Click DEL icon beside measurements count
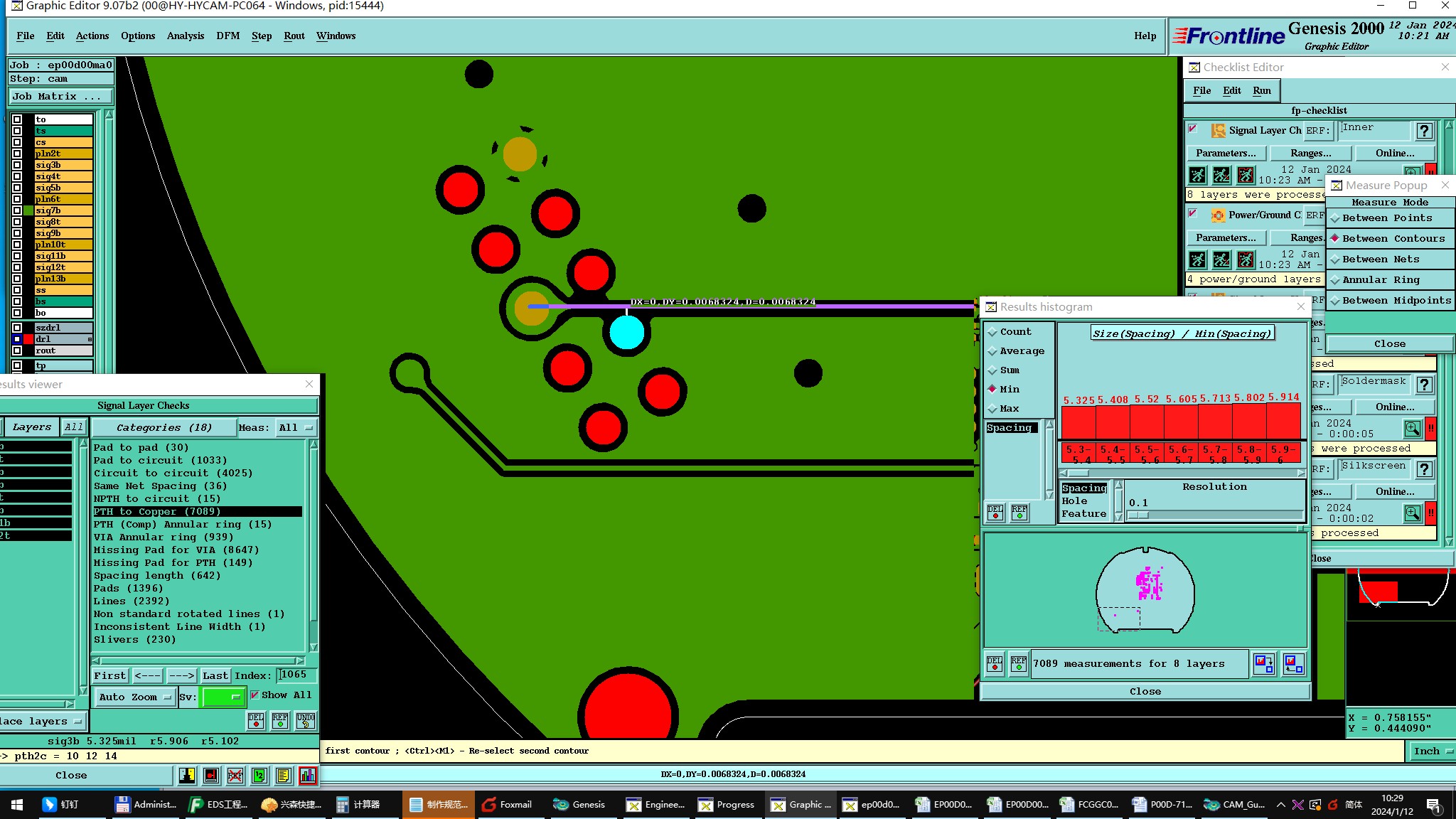The width and height of the screenshot is (1456, 819). [x=995, y=663]
